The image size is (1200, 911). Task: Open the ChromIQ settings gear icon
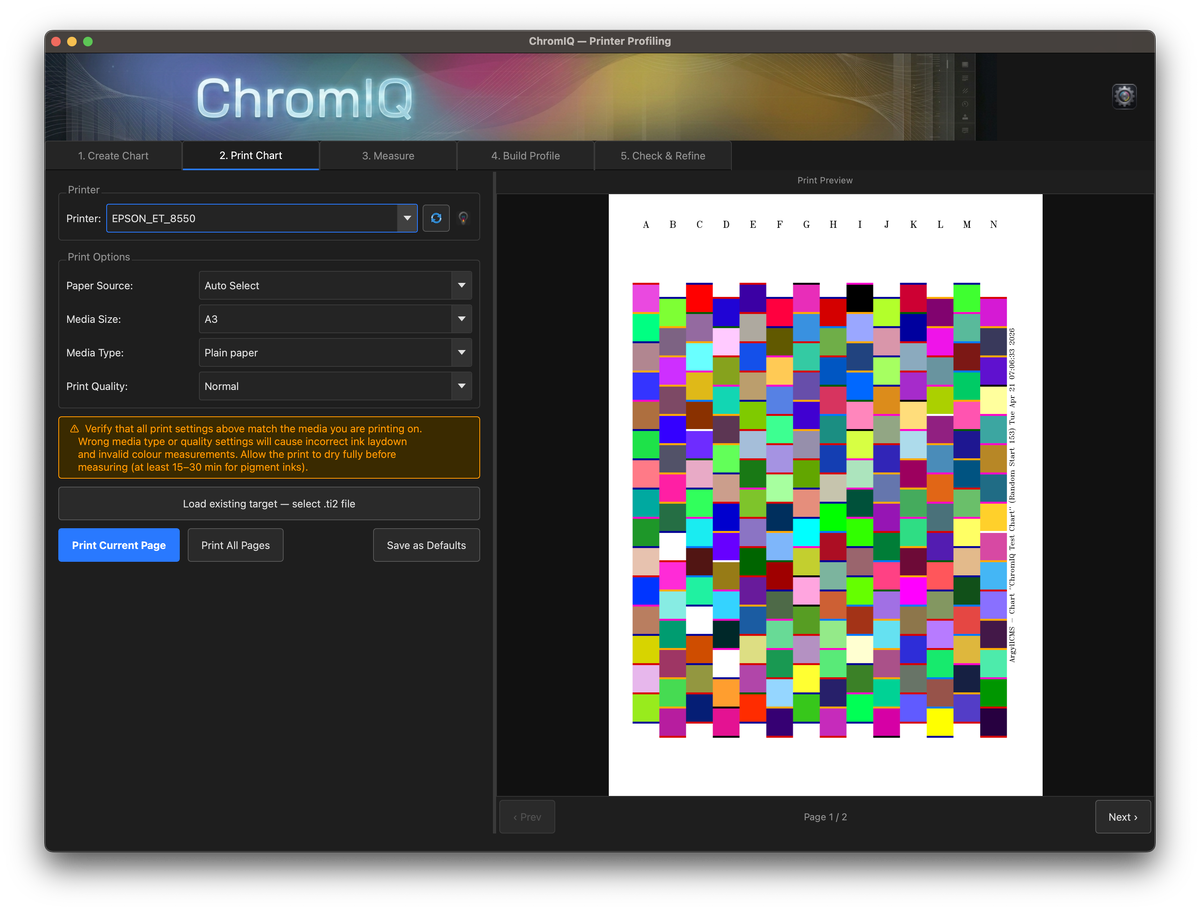tap(1124, 97)
